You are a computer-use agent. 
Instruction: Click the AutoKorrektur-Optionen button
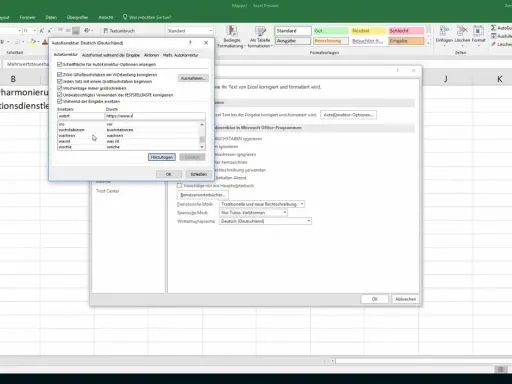(348, 115)
